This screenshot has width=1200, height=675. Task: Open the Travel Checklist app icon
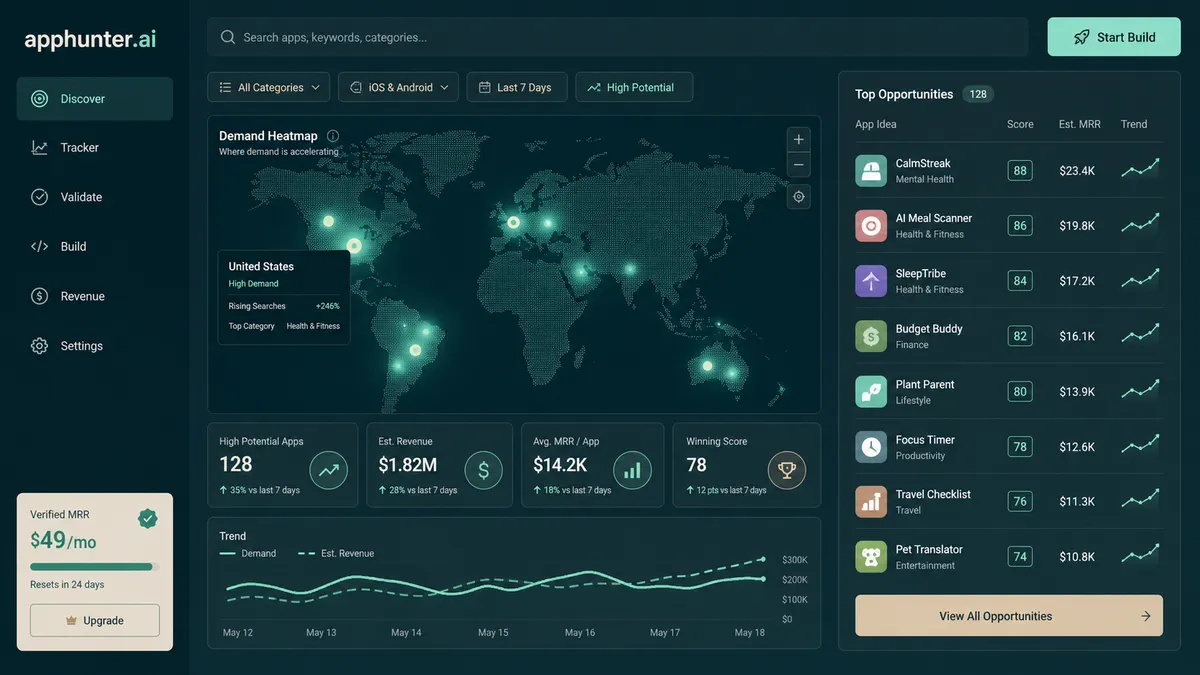(x=871, y=502)
